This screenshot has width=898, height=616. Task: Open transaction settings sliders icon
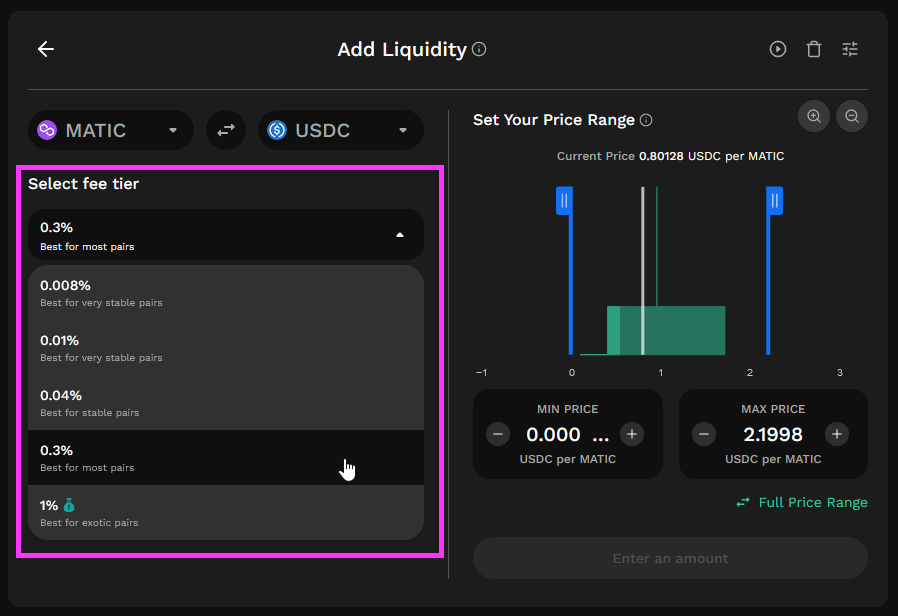tap(850, 49)
